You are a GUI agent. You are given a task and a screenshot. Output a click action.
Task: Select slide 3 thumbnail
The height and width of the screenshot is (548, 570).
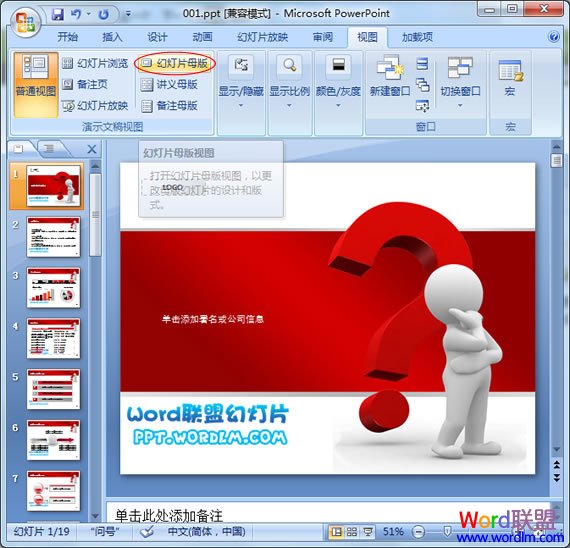53,288
